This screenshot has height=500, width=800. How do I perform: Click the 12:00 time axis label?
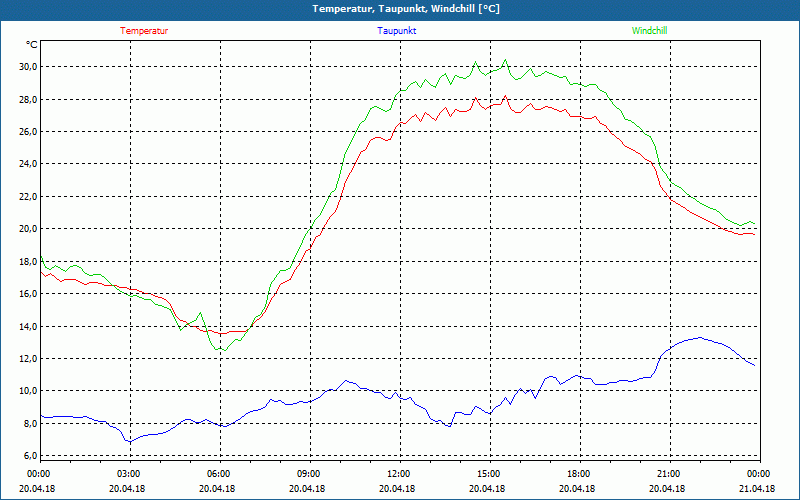tap(398, 473)
